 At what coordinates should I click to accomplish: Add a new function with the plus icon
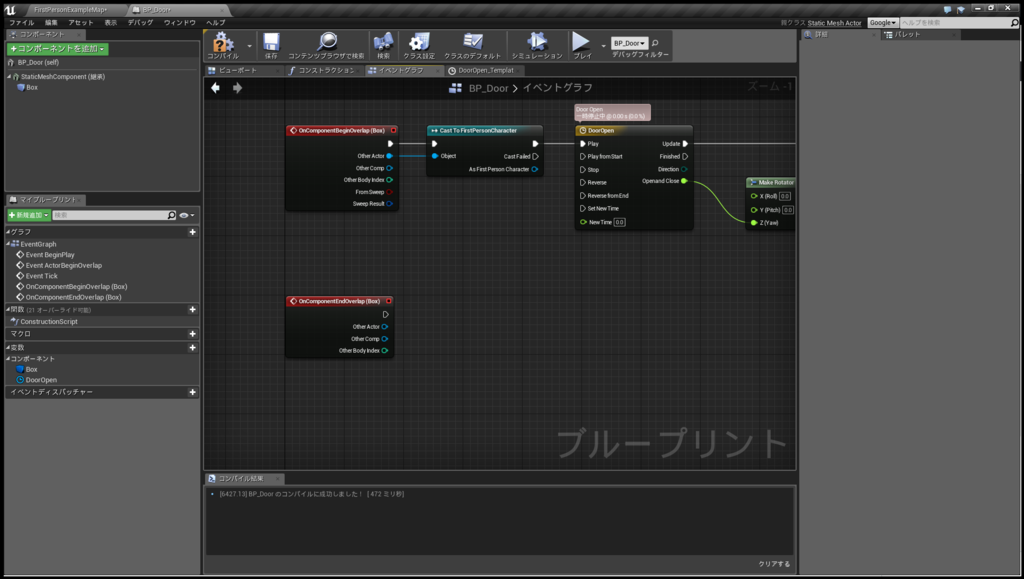click(x=192, y=309)
